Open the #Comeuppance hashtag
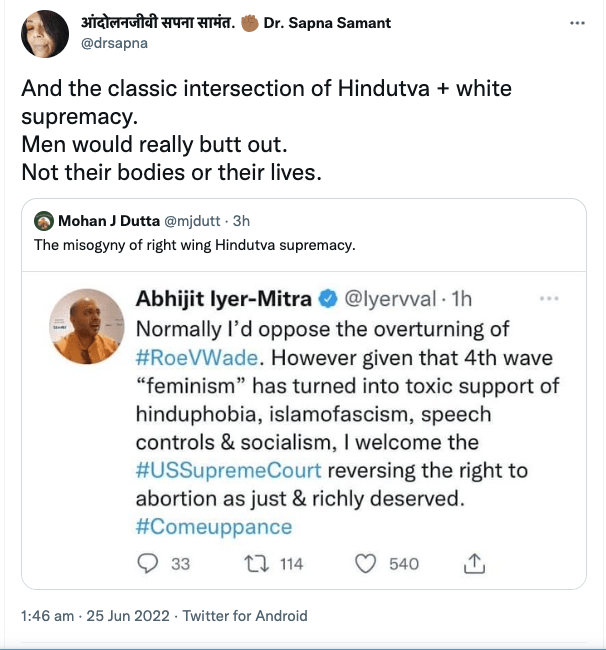This screenshot has height=650, width=606. click(212, 527)
